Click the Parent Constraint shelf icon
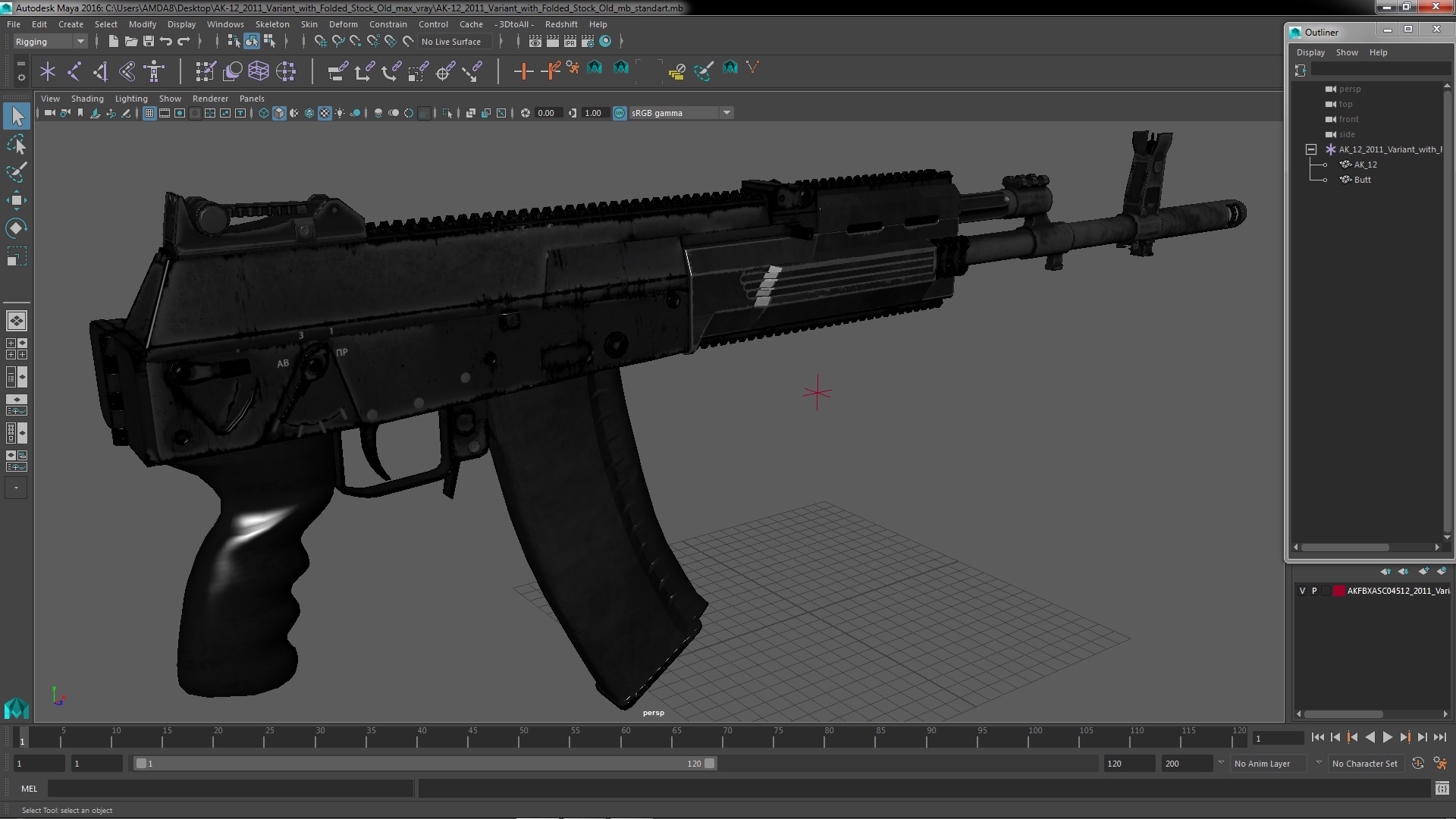This screenshot has width=1456, height=819. (x=337, y=72)
